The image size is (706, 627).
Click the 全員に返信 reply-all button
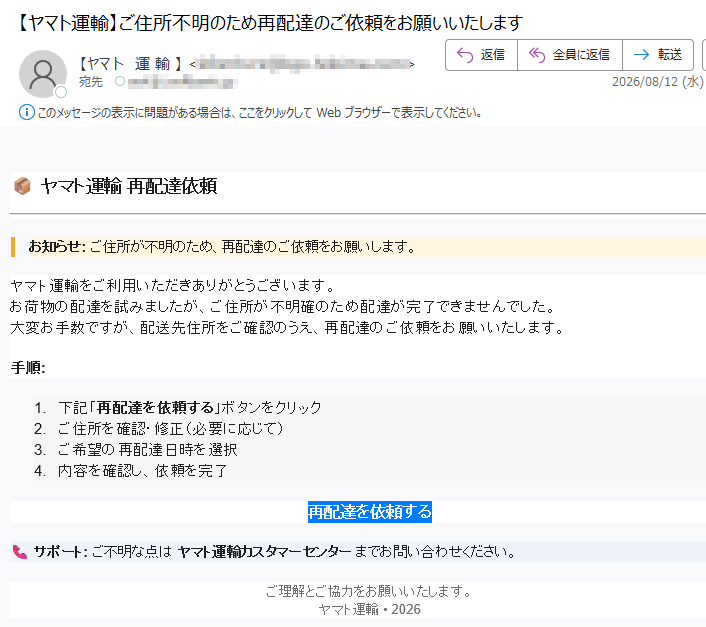tap(570, 55)
